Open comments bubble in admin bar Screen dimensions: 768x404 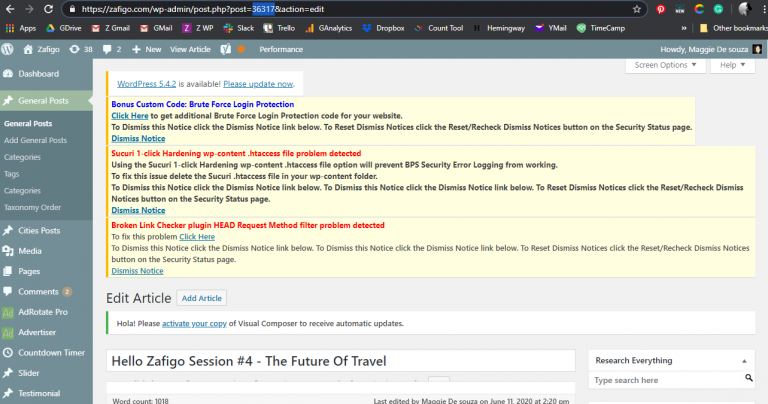112,49
